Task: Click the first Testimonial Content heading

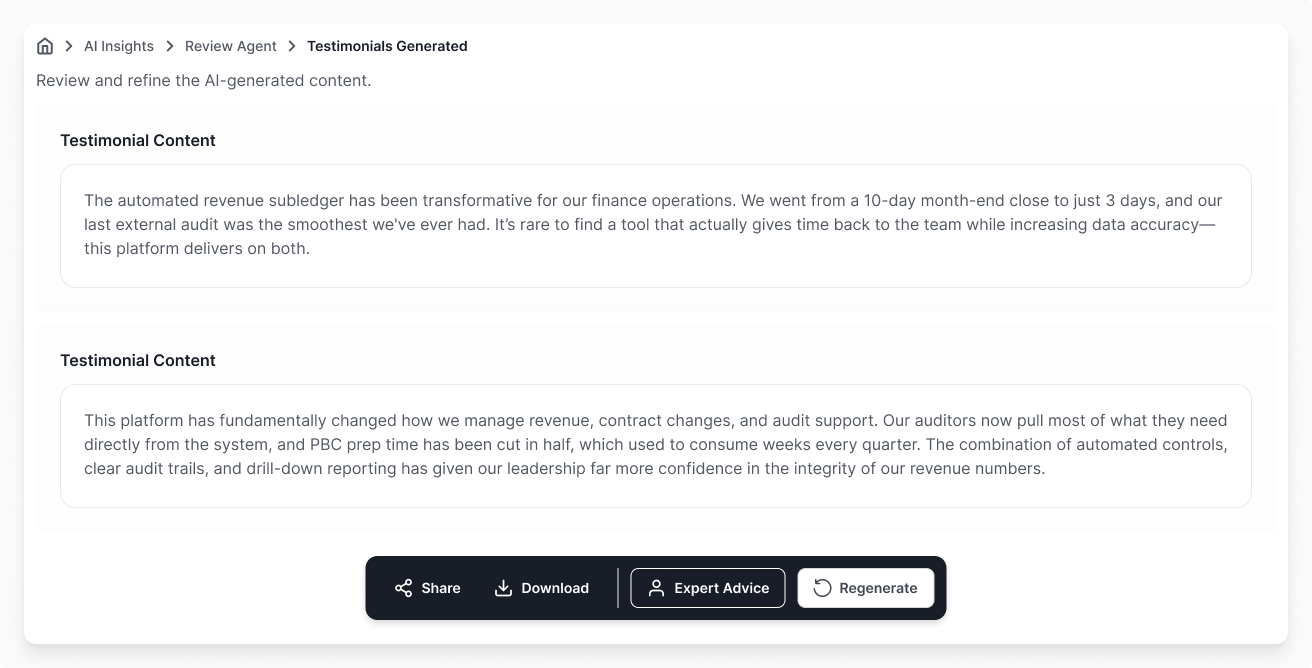Action: (138, 141)
